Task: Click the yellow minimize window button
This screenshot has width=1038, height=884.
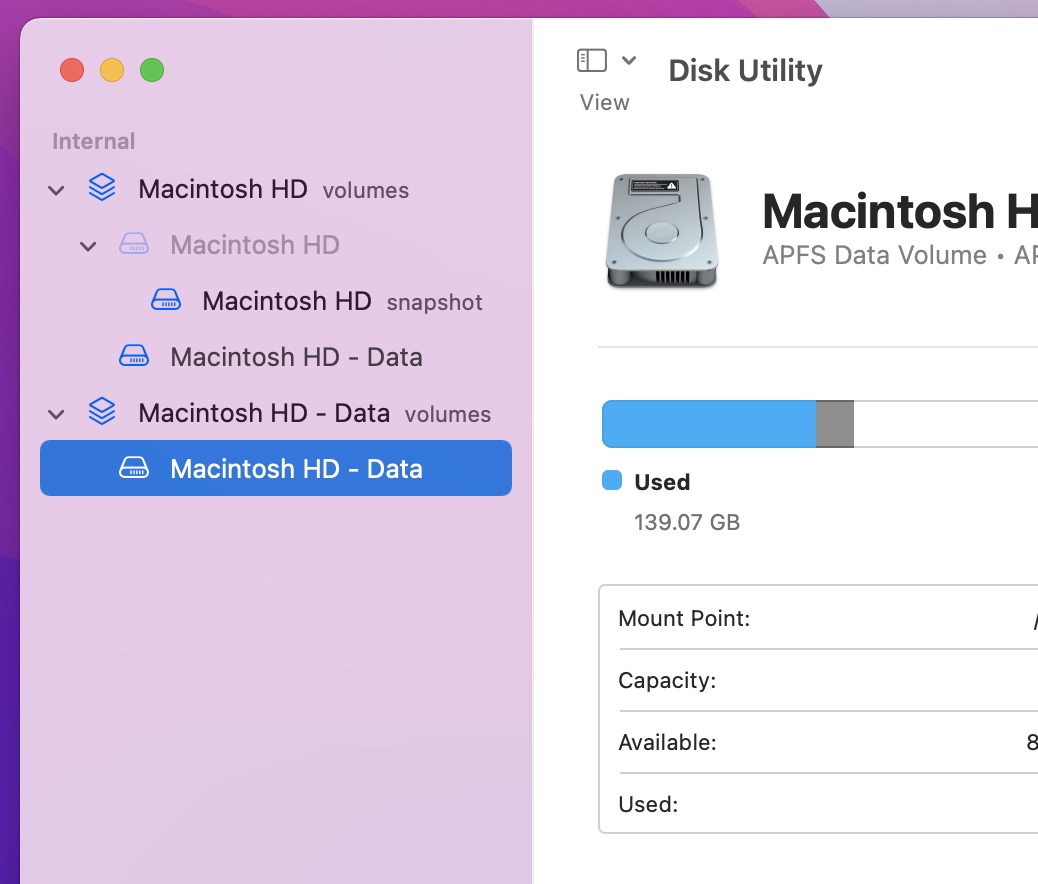Action: click(112, 71)
